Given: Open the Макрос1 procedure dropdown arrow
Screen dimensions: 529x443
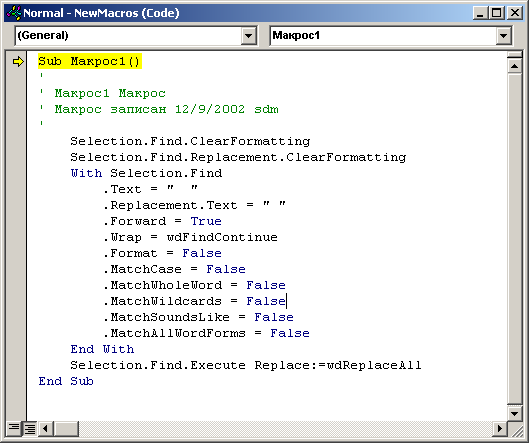Looking at the screenshot, I should [x=503, y=35].
